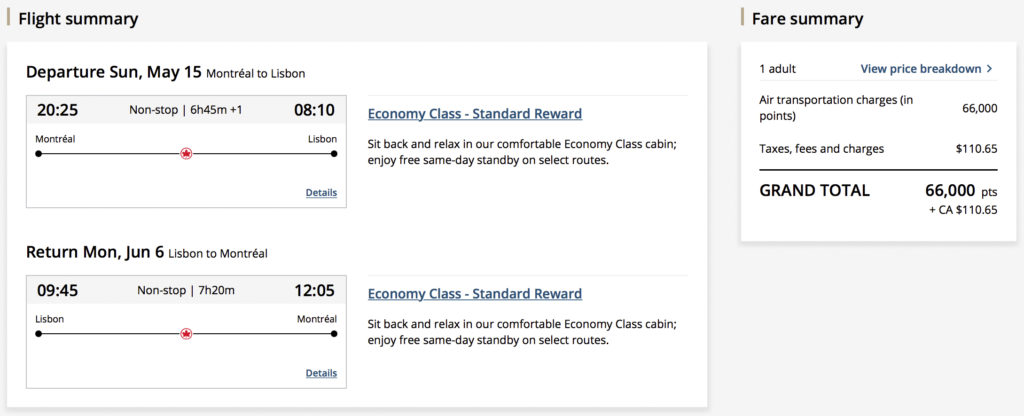Click the Grand Total 66,000 pts amount
Viewport: 1024px width, 416px height.
coord(960,190)
